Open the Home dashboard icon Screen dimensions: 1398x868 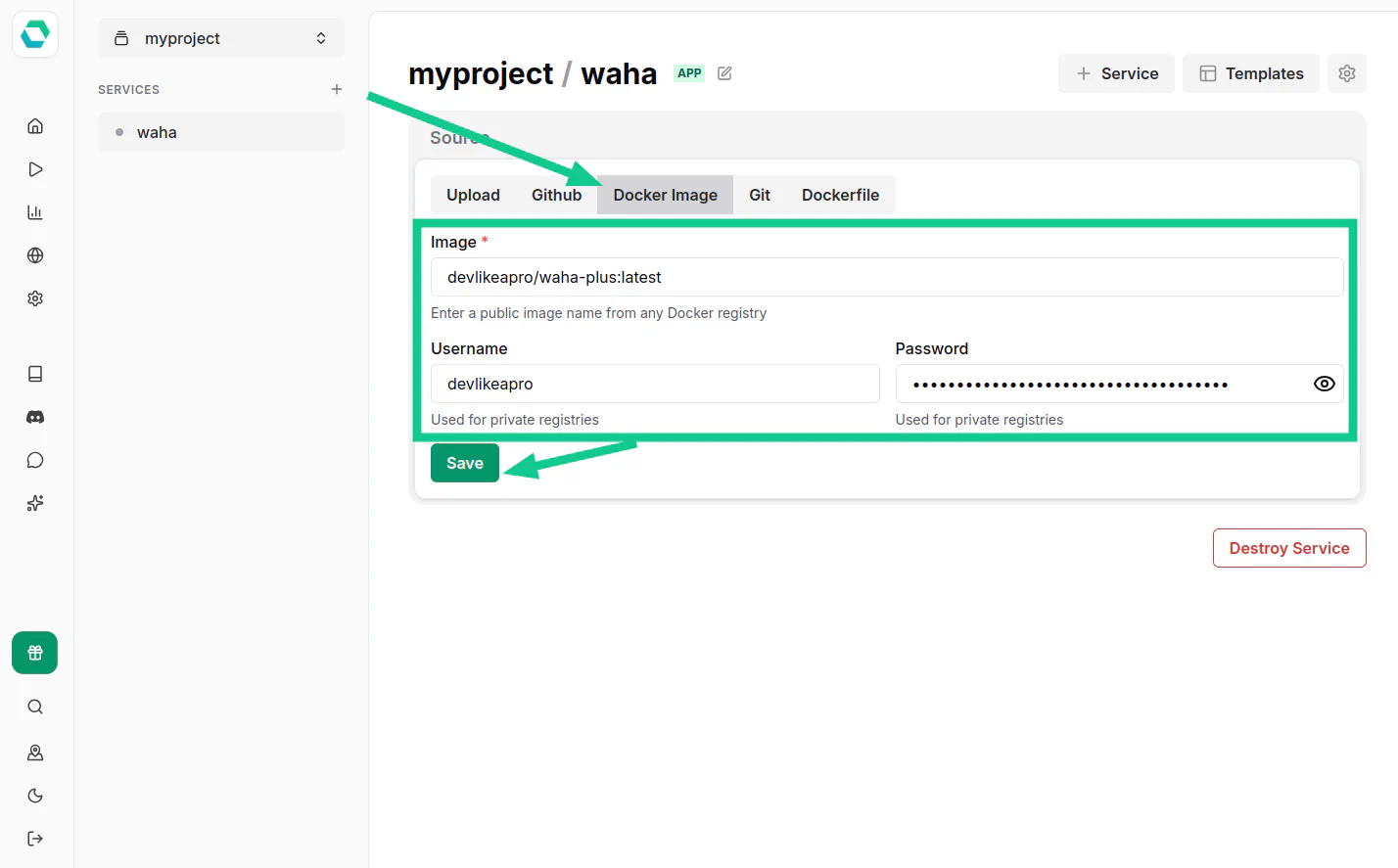pos(34,125)
